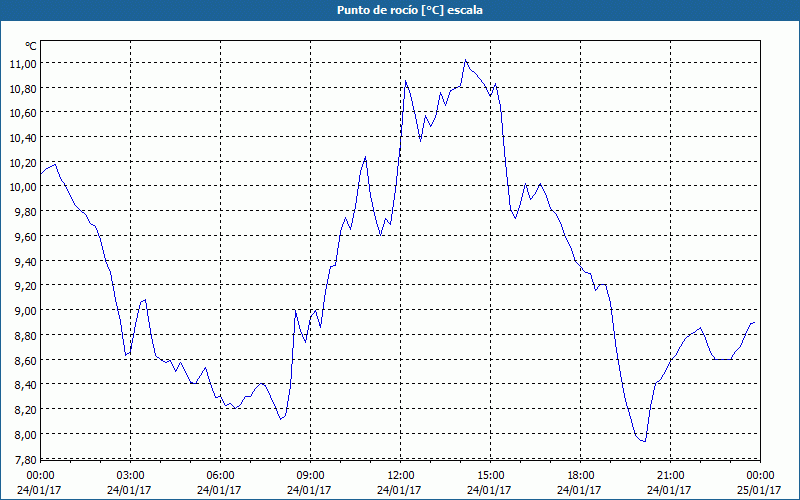
Task: Pick the 9,80 tick label
Action: click(x=25, y=212)
